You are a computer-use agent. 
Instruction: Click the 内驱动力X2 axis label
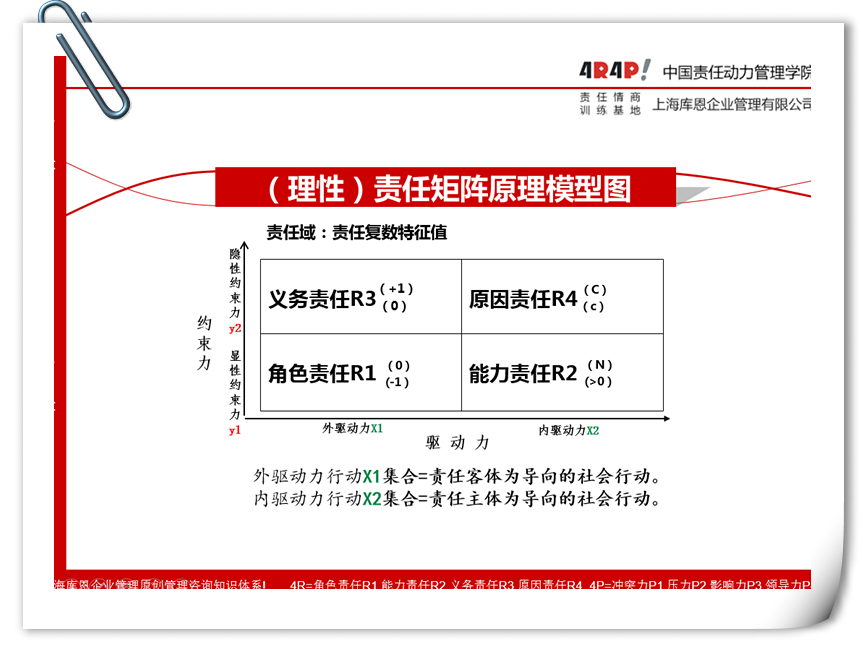coord(568,430)
